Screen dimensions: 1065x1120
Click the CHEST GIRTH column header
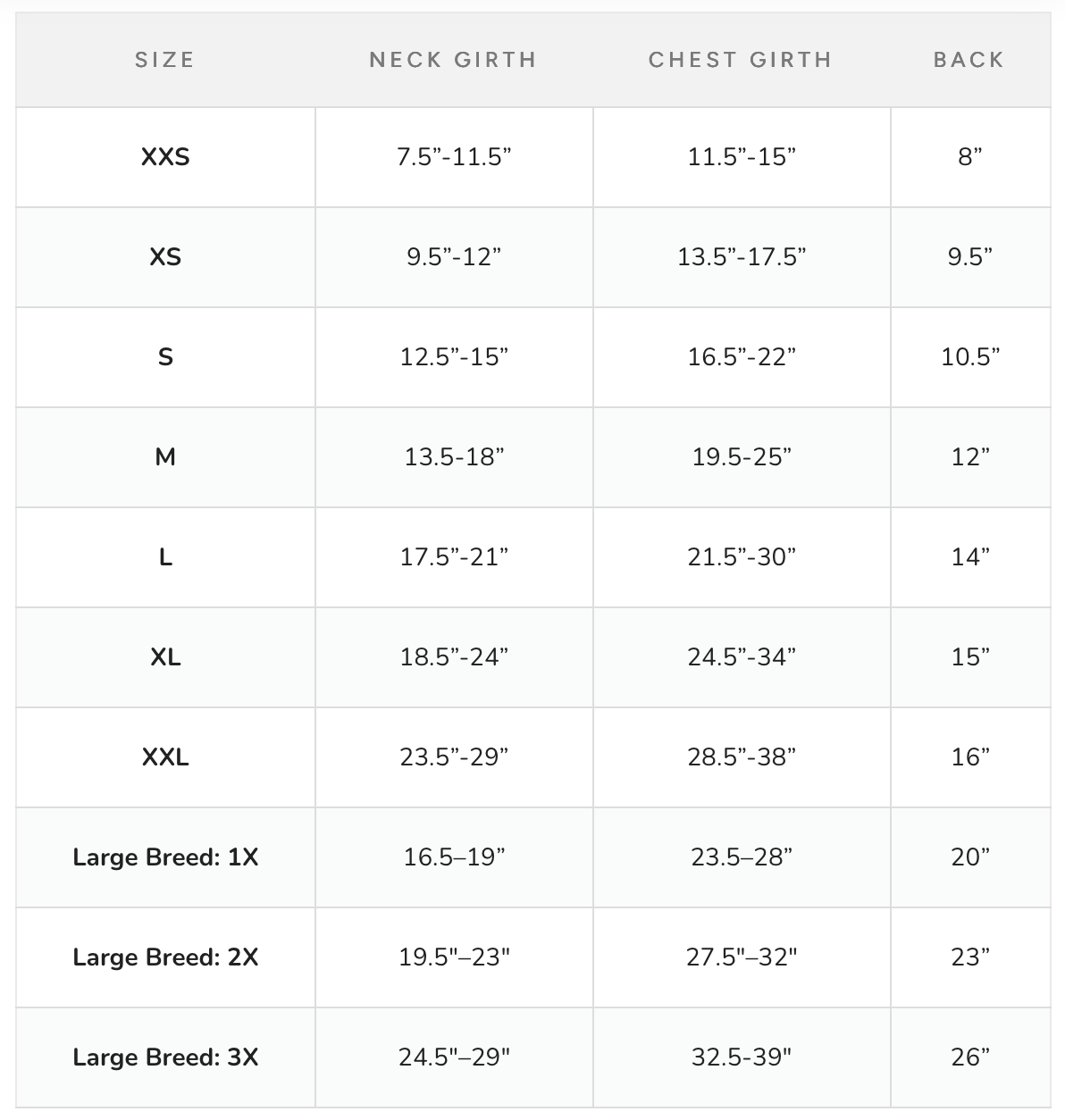(x=741, y=60)
